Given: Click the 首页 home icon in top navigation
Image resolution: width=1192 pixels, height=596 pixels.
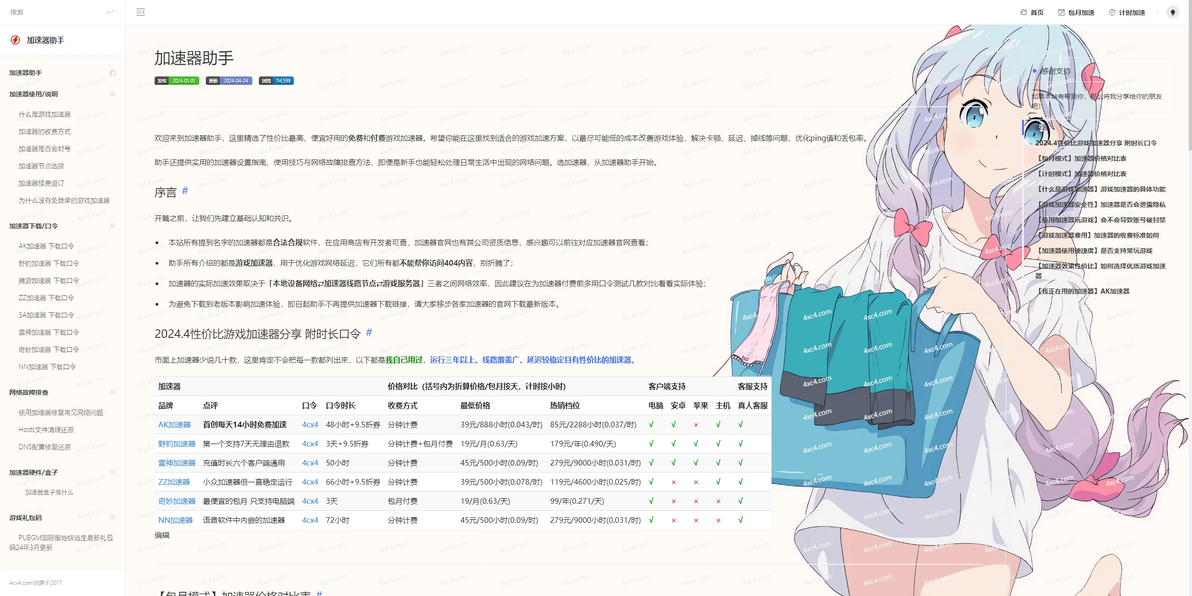Looking at the screenshot, I should coord(1024,12).
